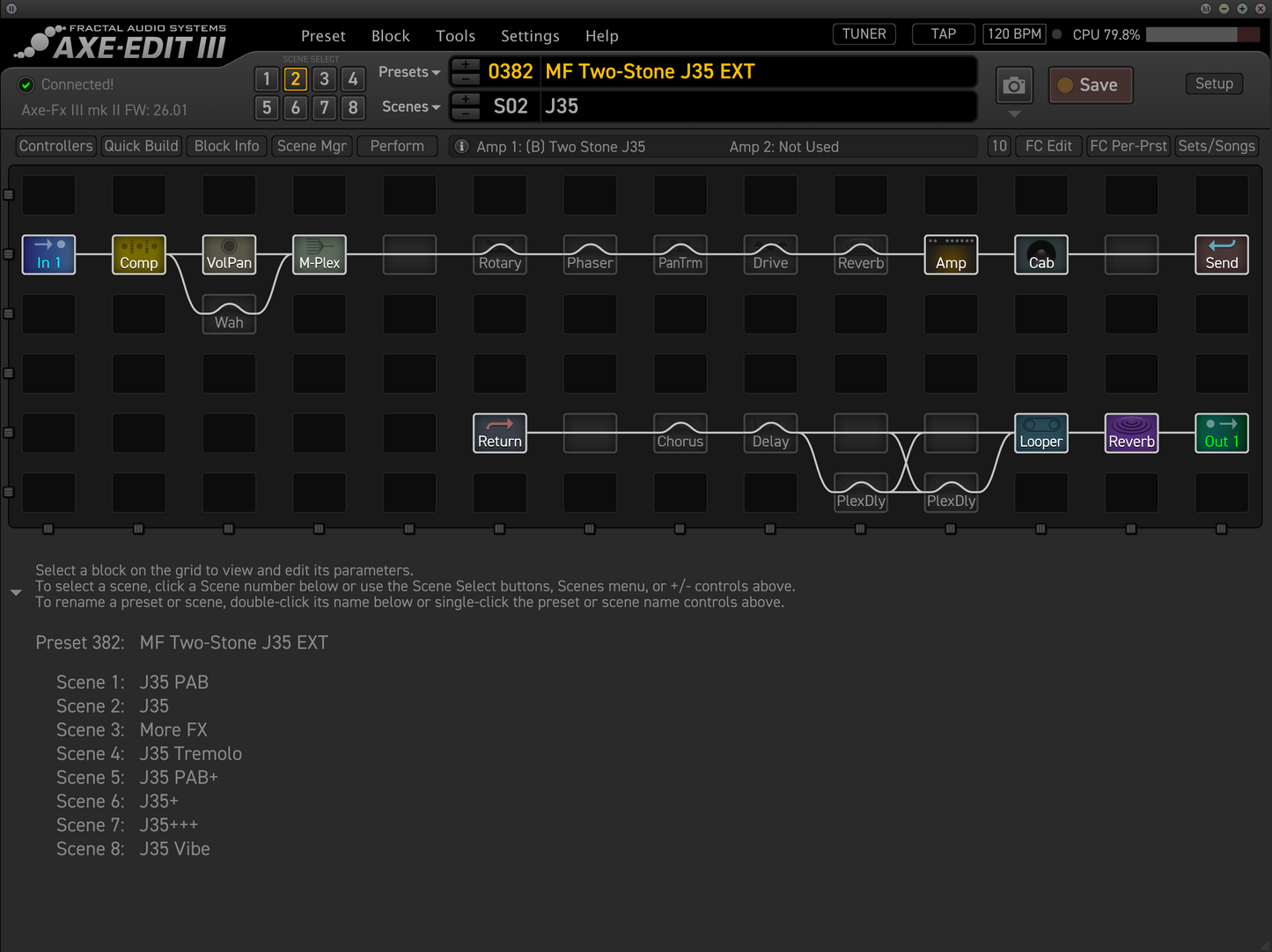Click the camera snapshot icon
1272x952 pixels.
[x=1014, y=85]
